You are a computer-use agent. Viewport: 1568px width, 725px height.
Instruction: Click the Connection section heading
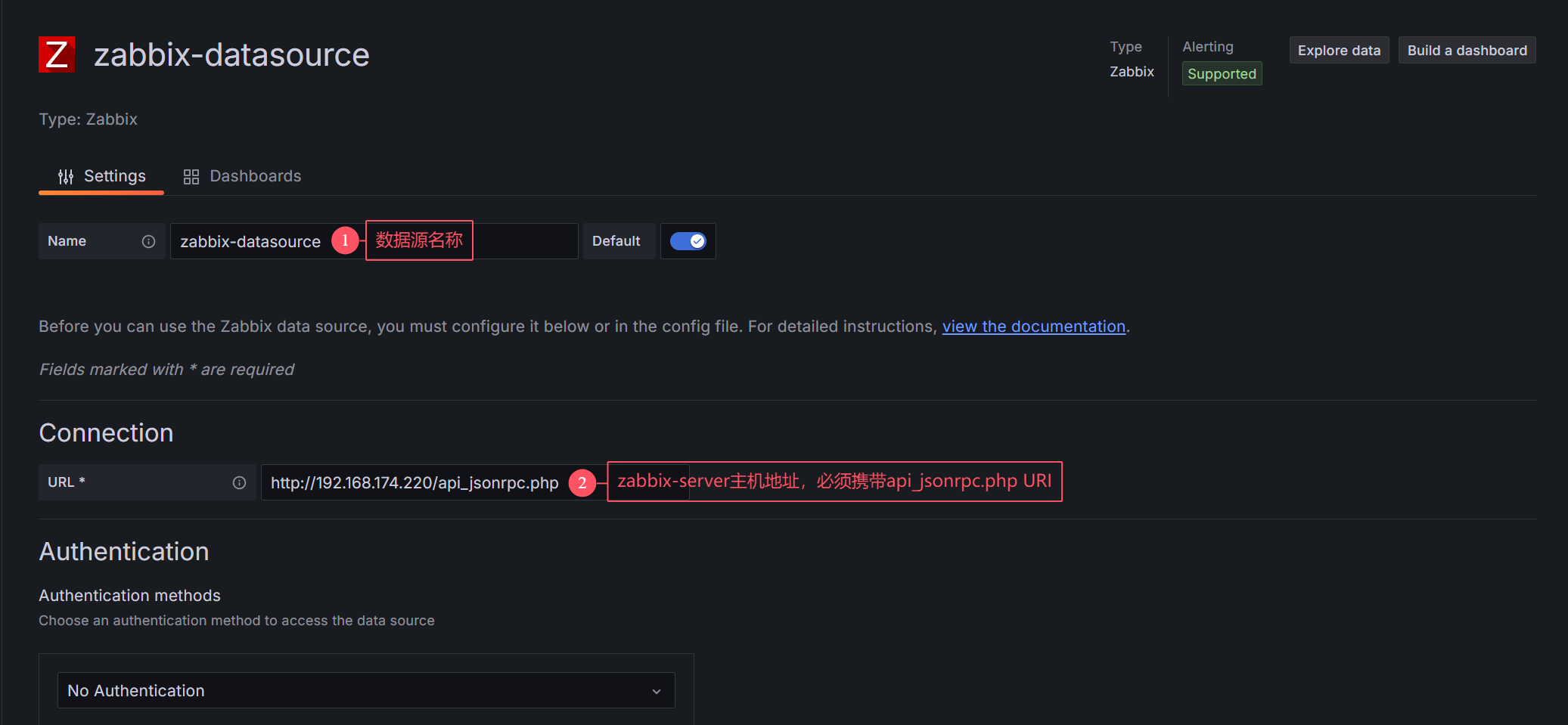coord(106,433)
